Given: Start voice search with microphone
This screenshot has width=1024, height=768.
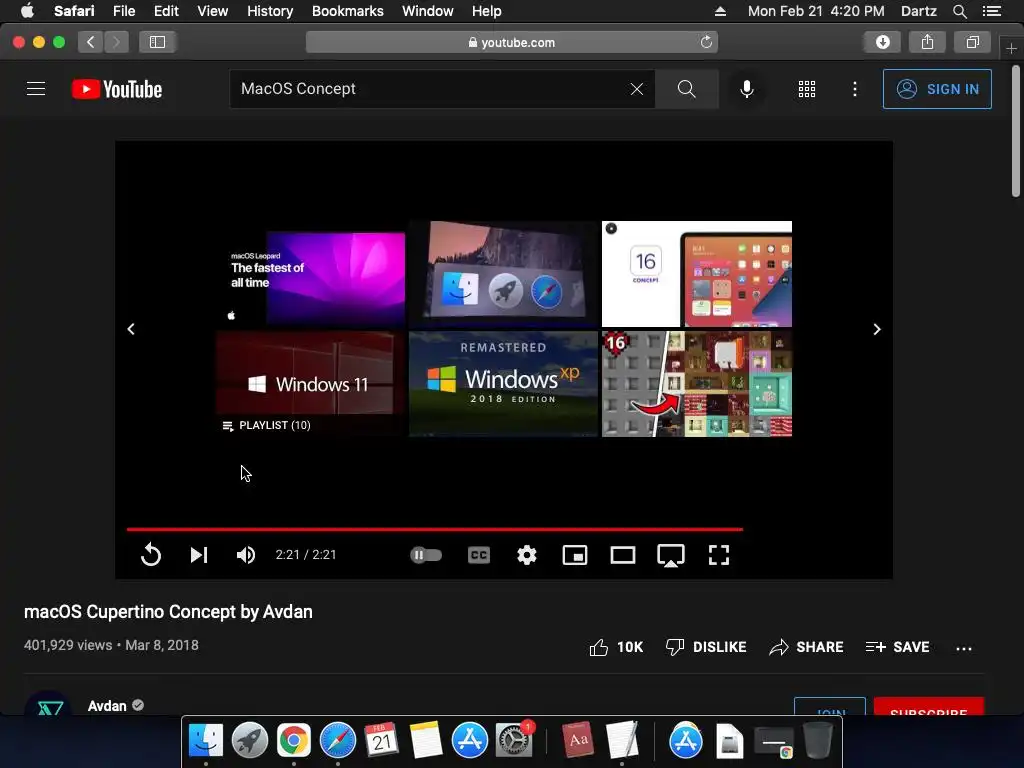Looking at the screenshot, I should point(746,89).
